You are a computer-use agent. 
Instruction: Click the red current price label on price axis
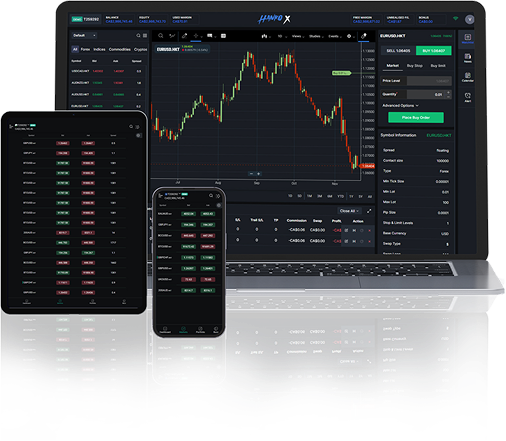pos(367,166)
